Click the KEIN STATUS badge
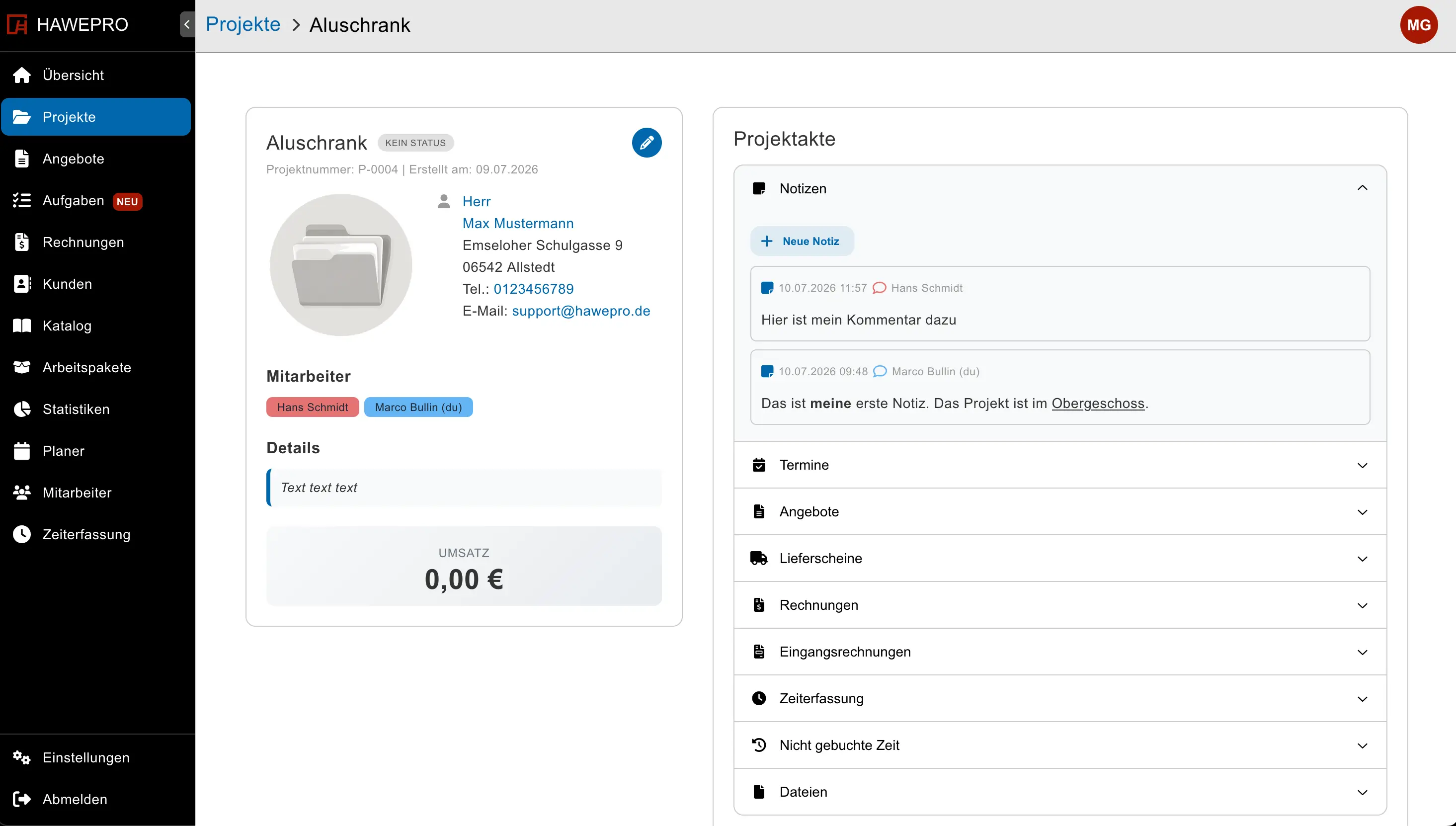1456x826 pixels. pos(416,143)
